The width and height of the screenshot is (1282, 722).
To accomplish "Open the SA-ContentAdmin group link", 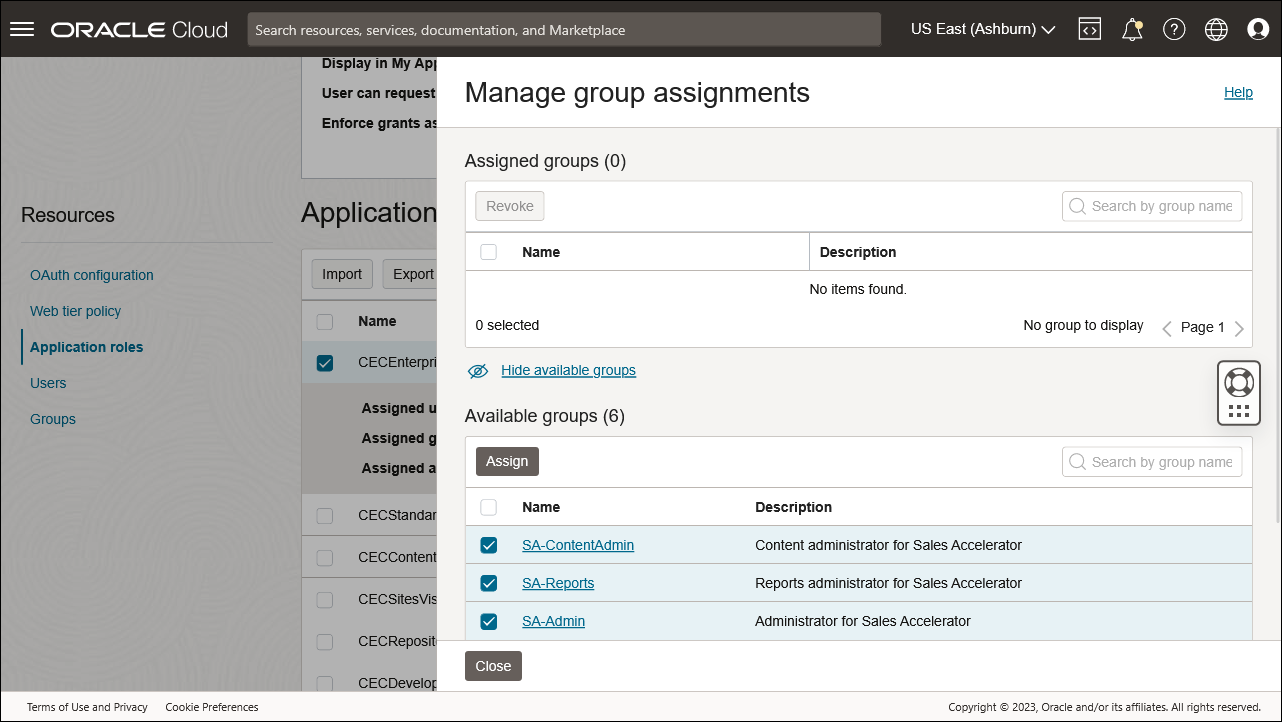I will pyautogui.click(x=578, y=545).
